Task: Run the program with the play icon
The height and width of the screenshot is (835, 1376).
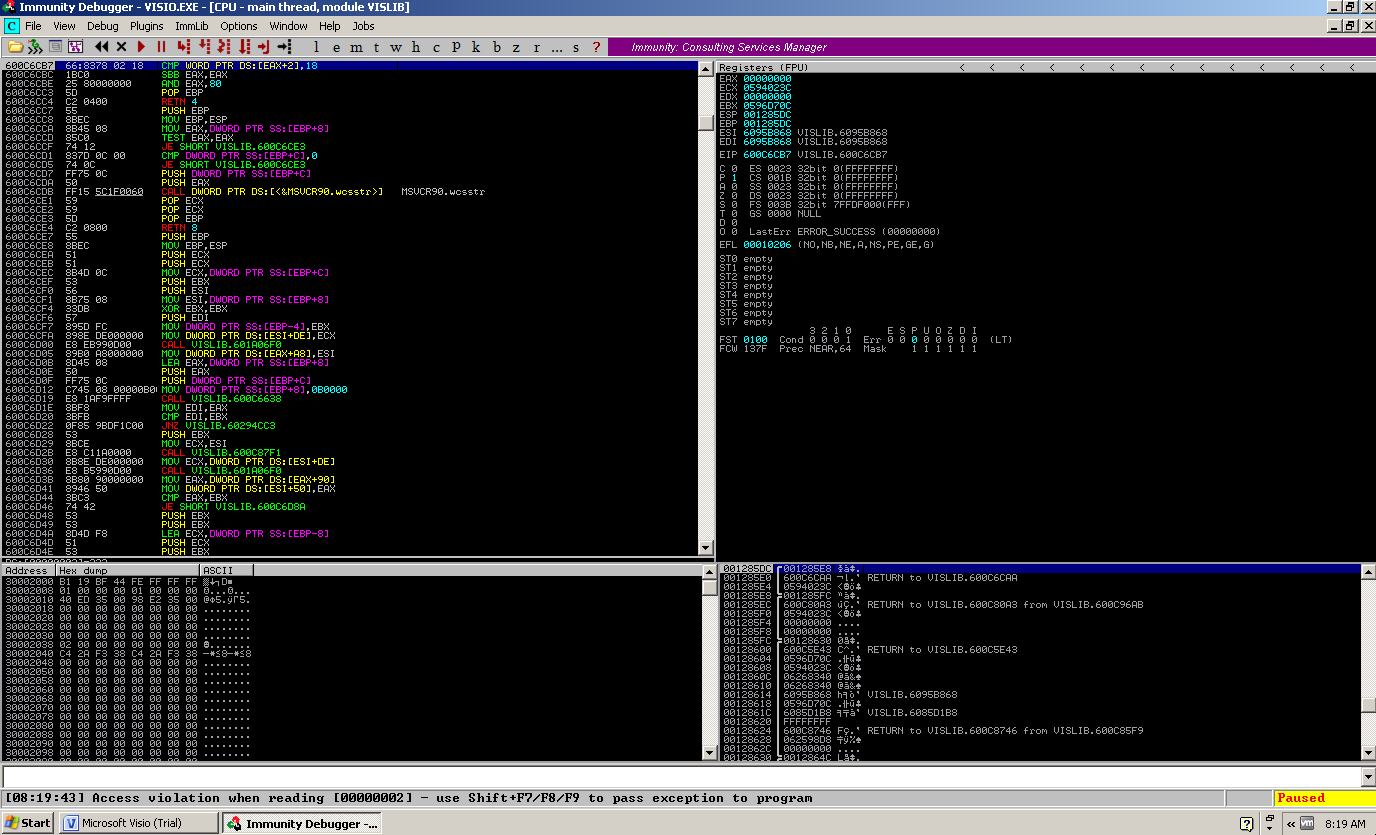Action: 141,47
